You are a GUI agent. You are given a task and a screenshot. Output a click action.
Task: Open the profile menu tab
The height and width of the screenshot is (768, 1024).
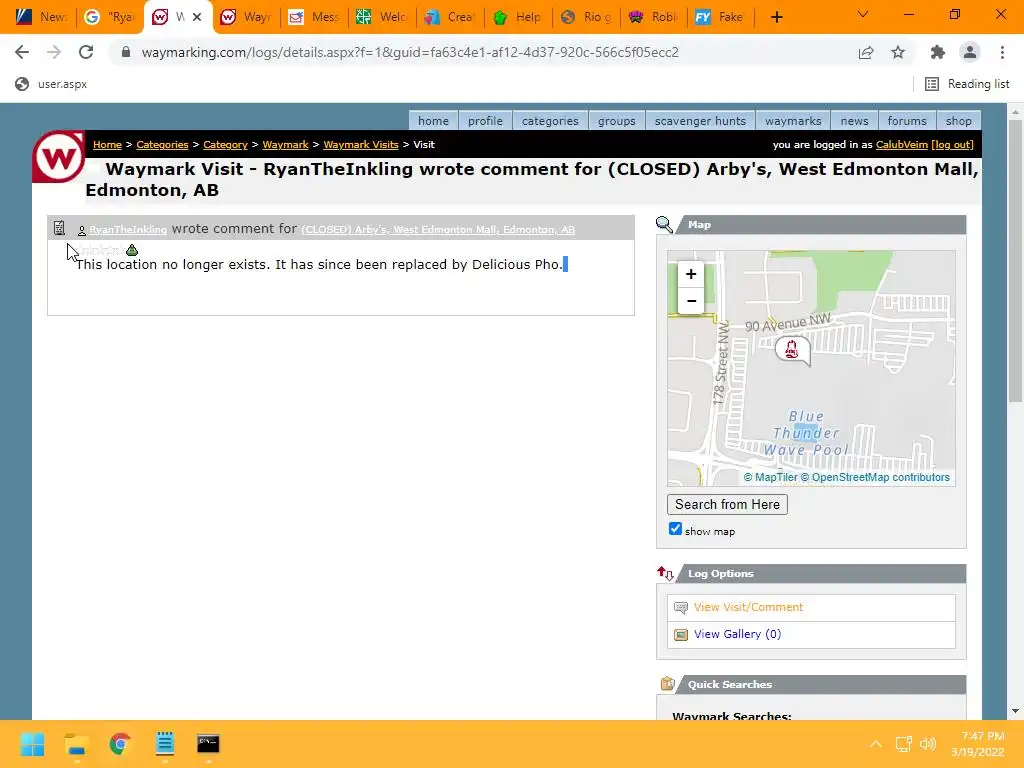(485, 121)
